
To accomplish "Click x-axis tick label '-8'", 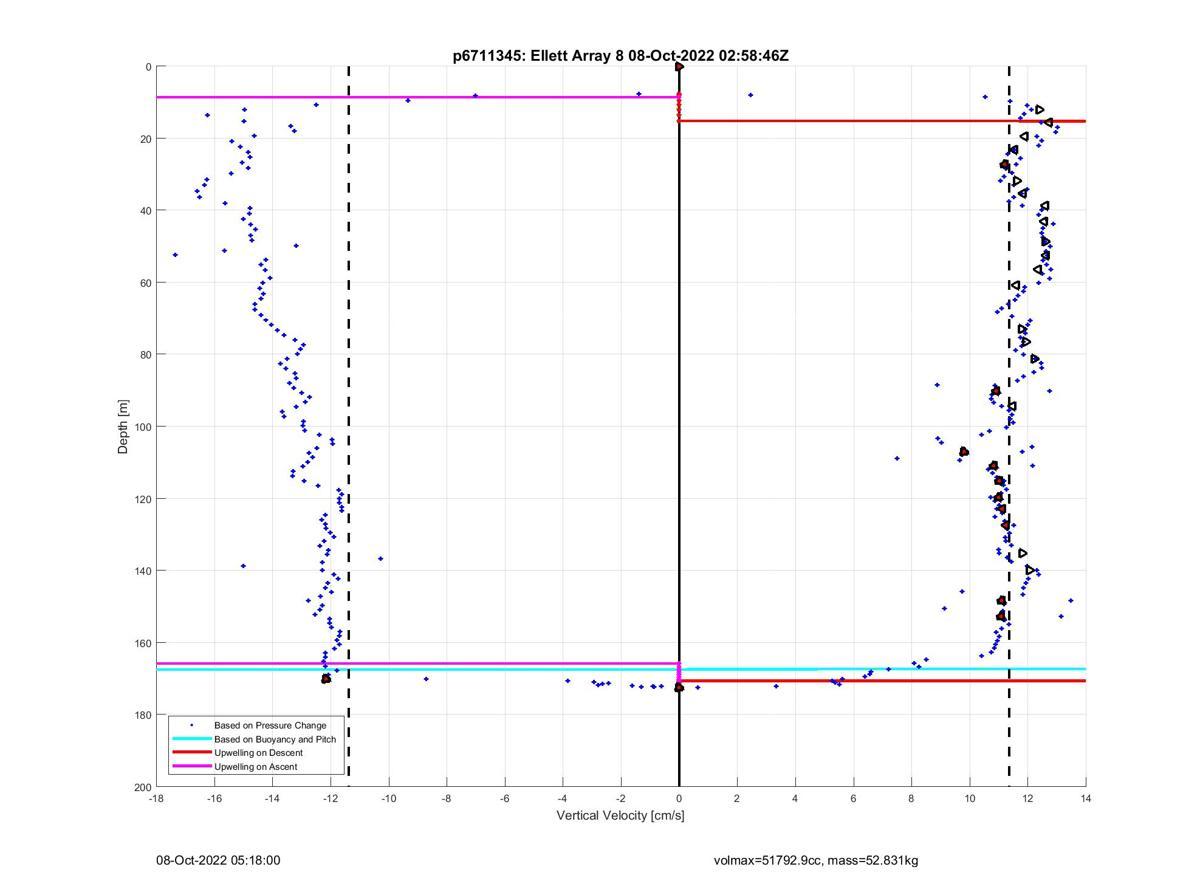I will coord(446,799).
